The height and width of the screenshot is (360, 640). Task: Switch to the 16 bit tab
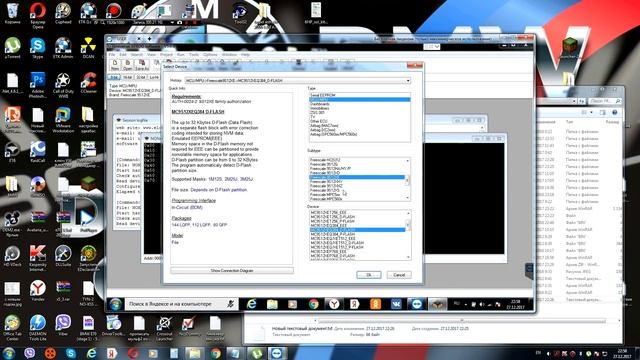127,77
